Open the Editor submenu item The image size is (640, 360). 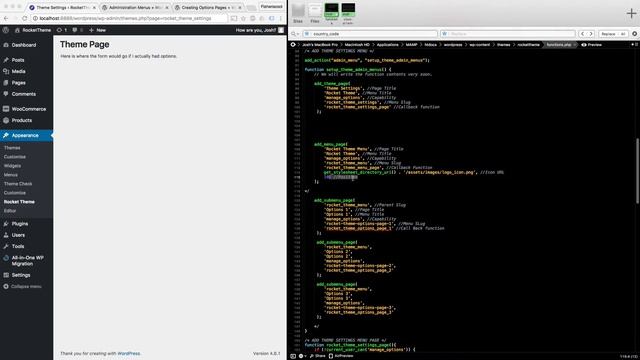[x=10, y=211]
